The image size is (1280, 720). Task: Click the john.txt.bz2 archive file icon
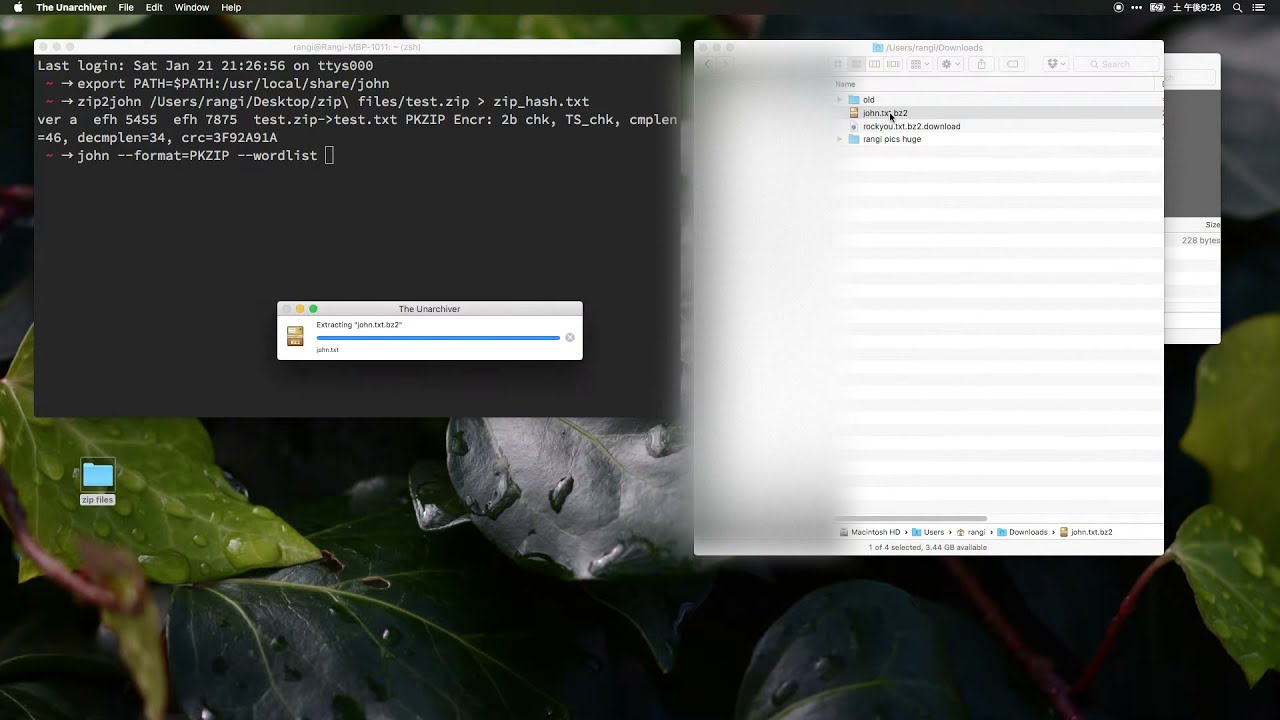[854, 113]
